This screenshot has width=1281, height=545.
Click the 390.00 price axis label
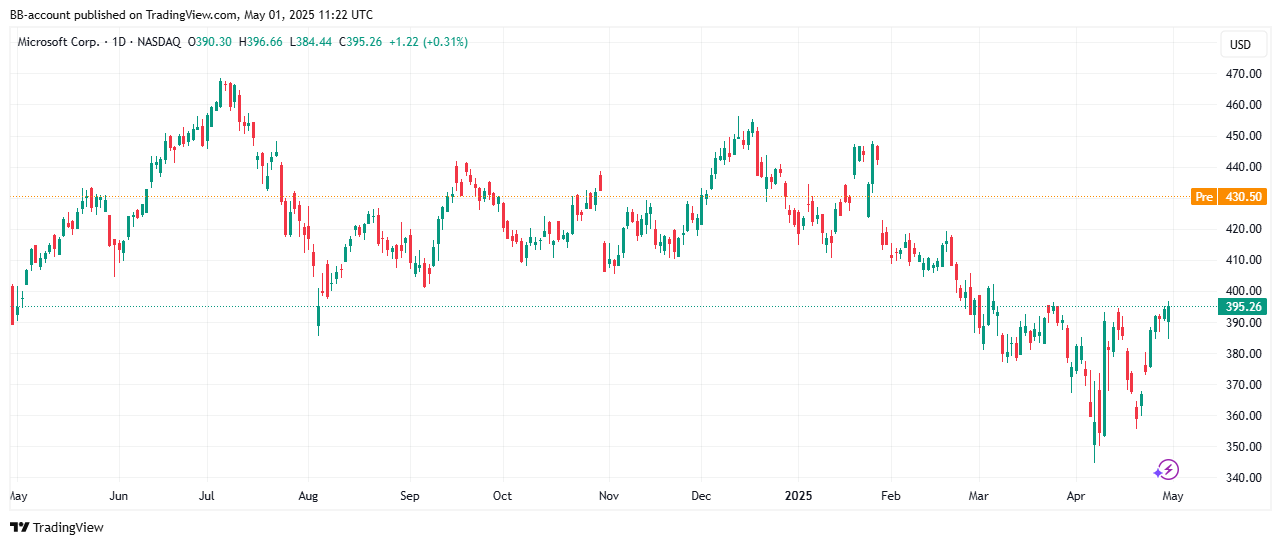(1243, 323)
